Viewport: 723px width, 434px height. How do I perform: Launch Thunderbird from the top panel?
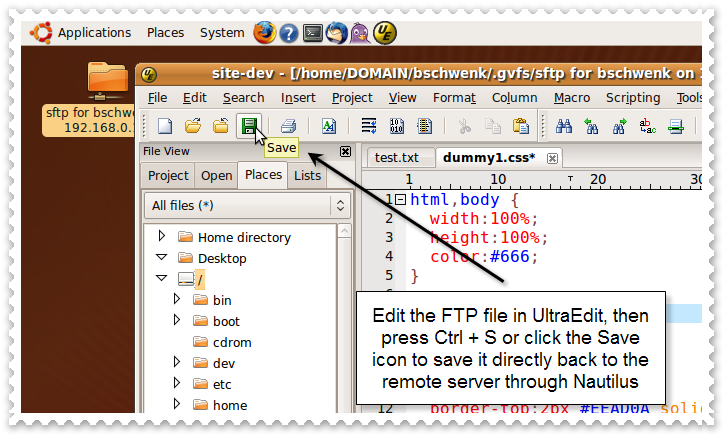337,33
